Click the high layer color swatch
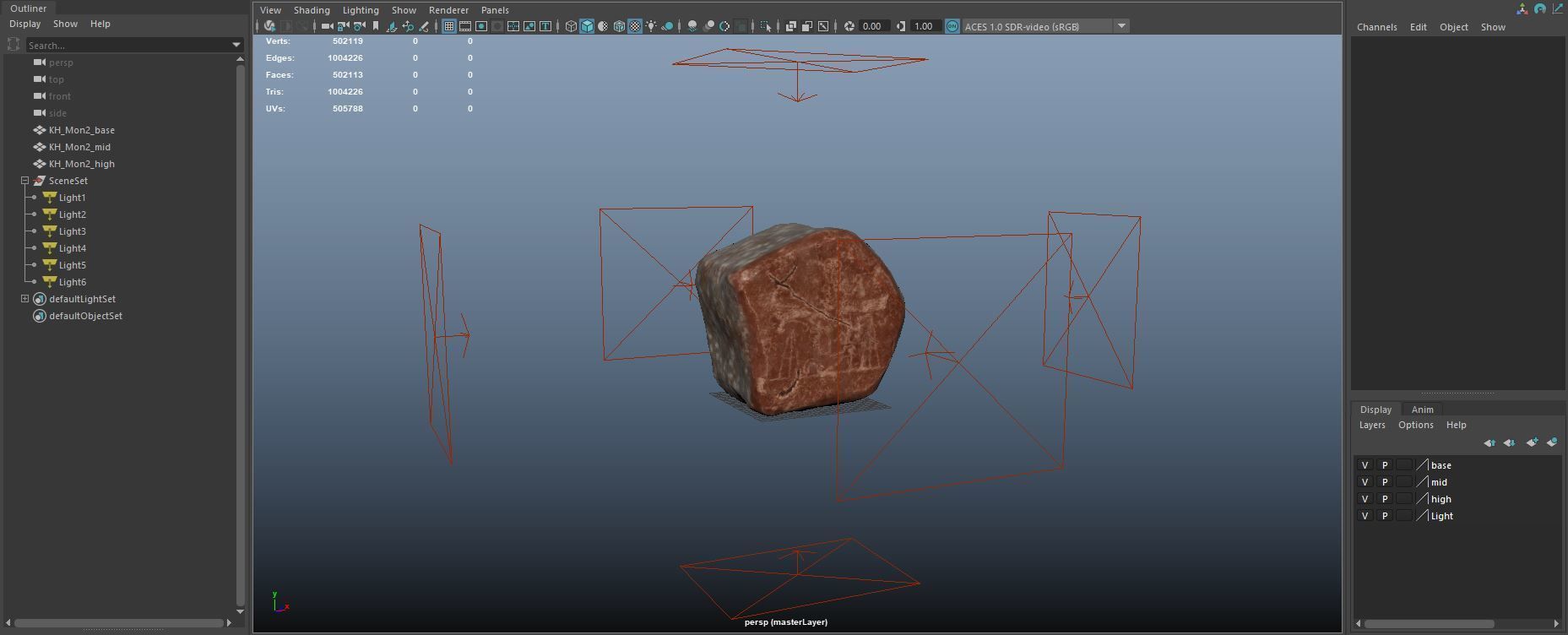 (x=1423, y=499)
